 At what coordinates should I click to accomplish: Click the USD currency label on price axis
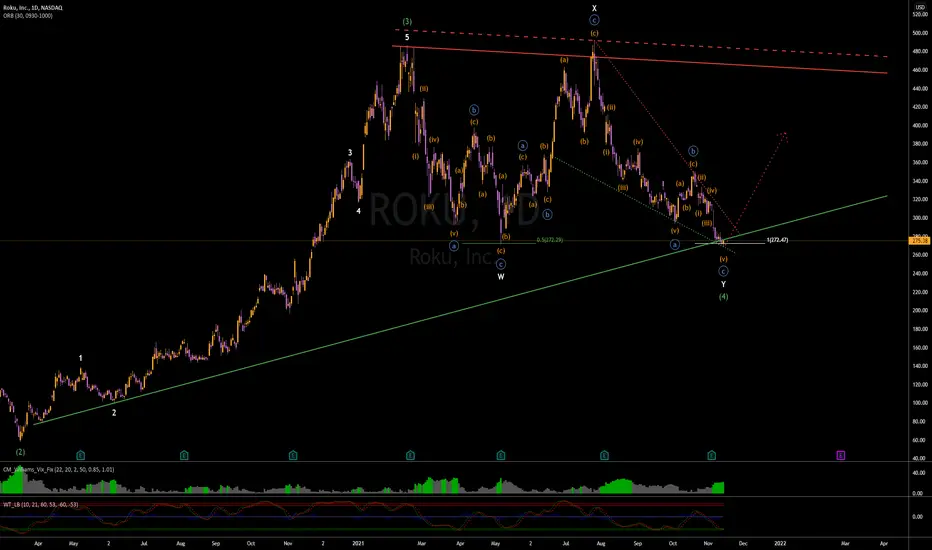[920, 7]
